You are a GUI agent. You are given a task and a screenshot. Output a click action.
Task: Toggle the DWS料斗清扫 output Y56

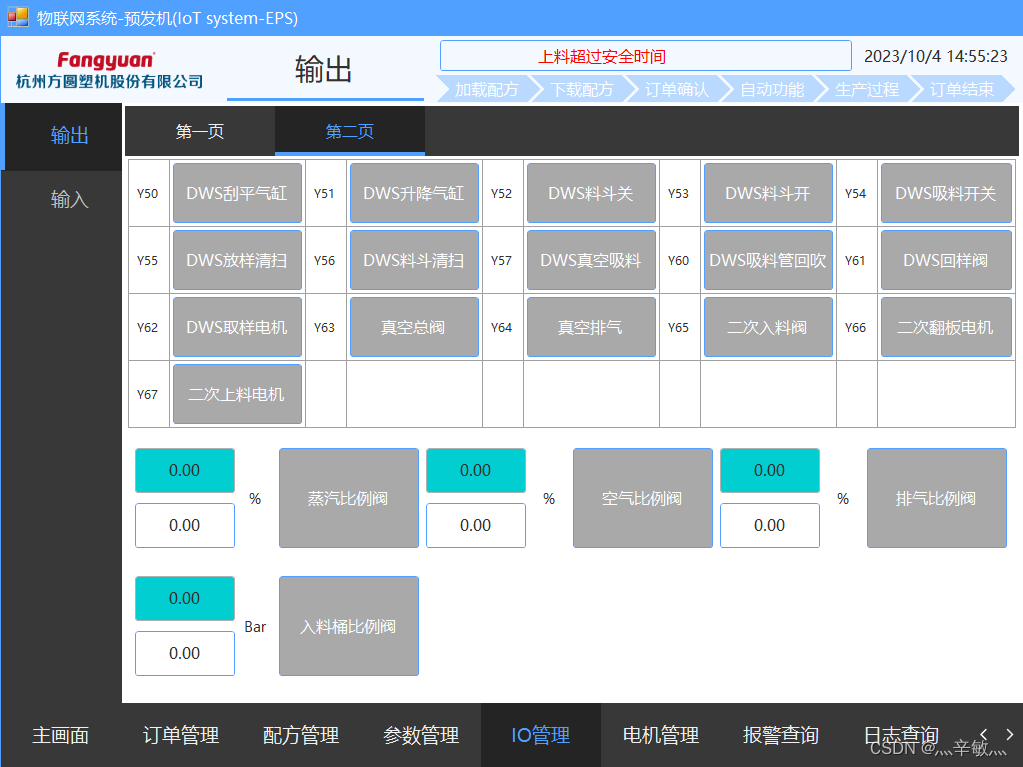coord(414,260)
